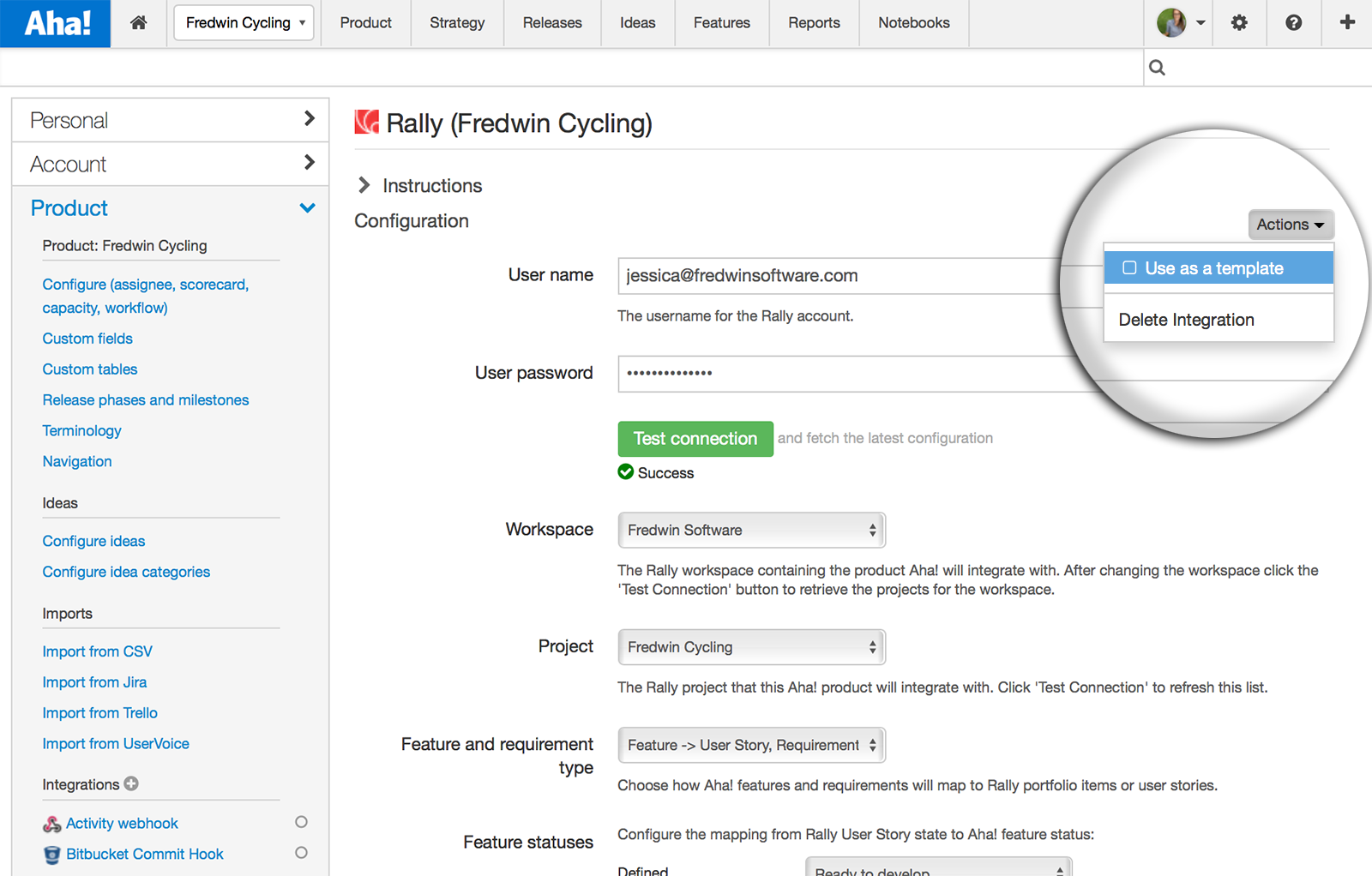Collapse the Product settings section

coord(171,208)
